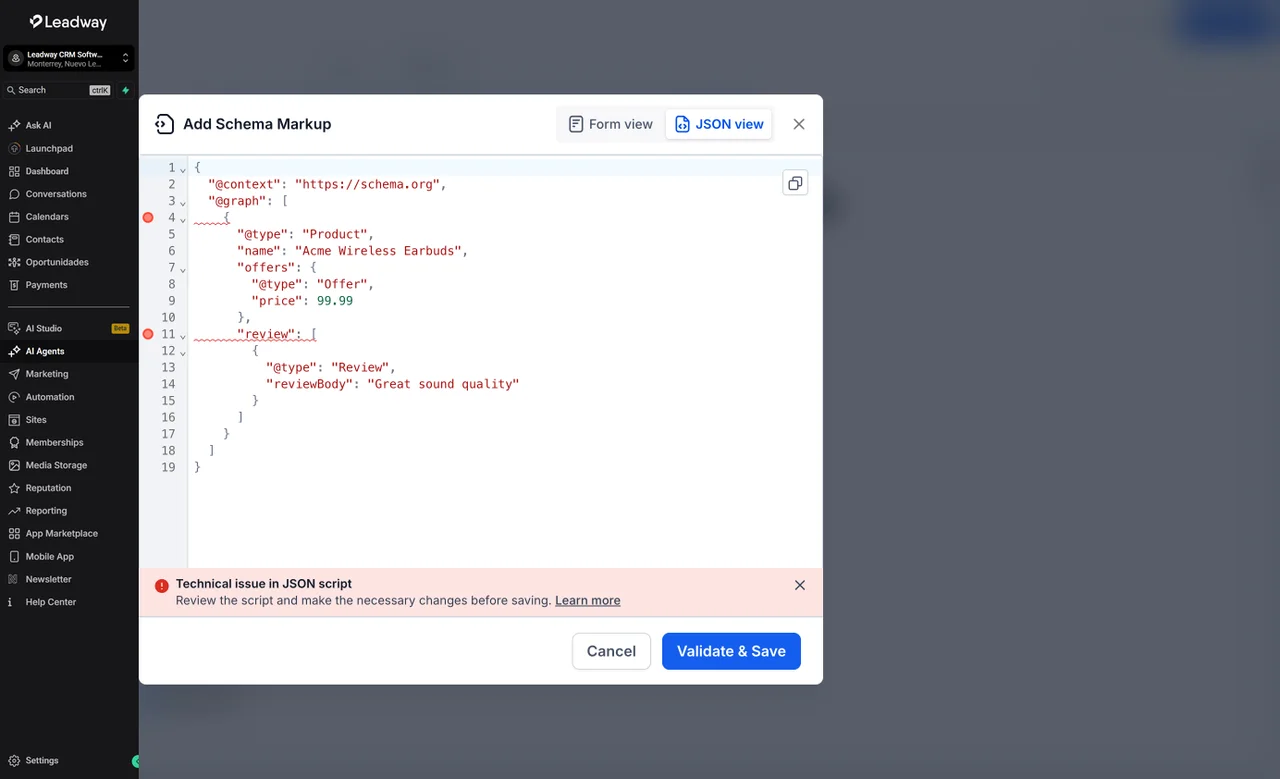Open the Learn more link
This screenshot has width=1280, height=779.
tap(588, 601)
